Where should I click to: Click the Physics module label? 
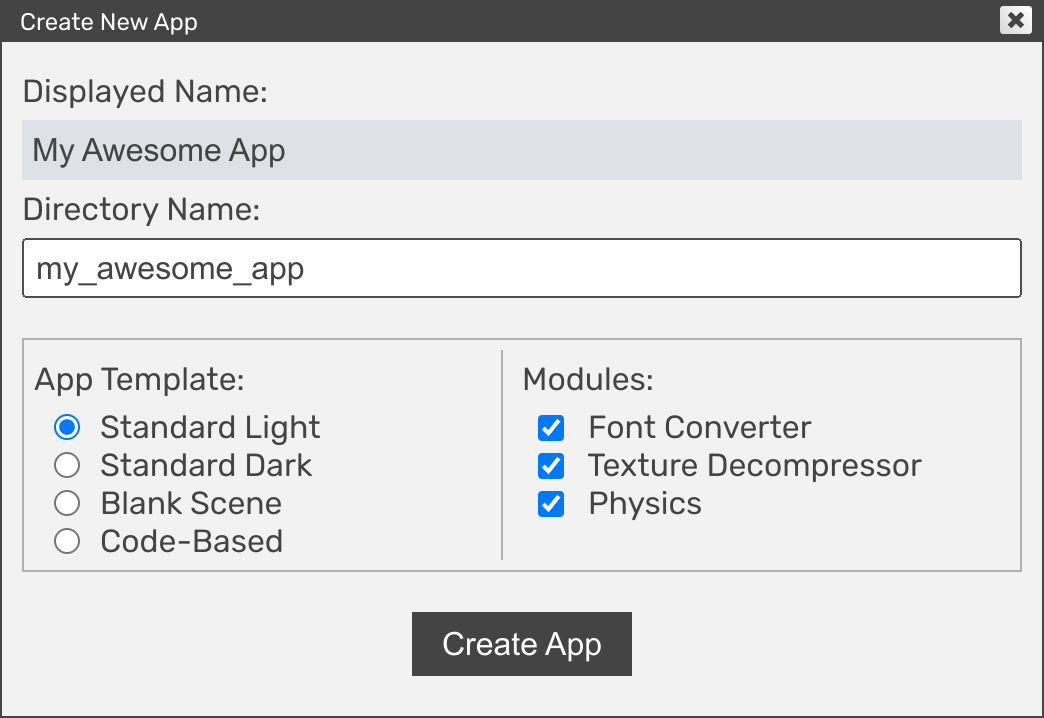tap(645, 504)
